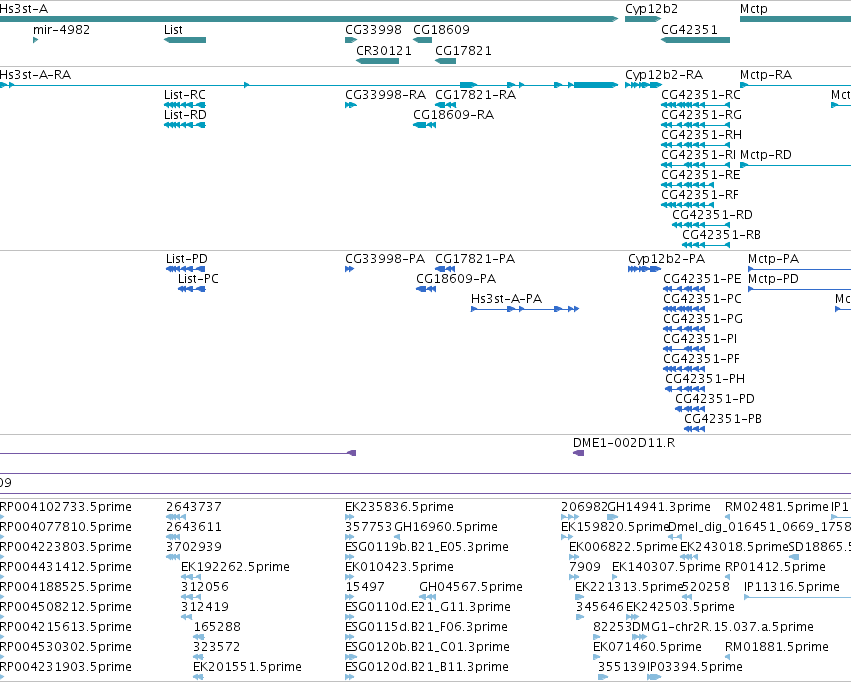Open the Mctp-PA protein label

(773, 259)
